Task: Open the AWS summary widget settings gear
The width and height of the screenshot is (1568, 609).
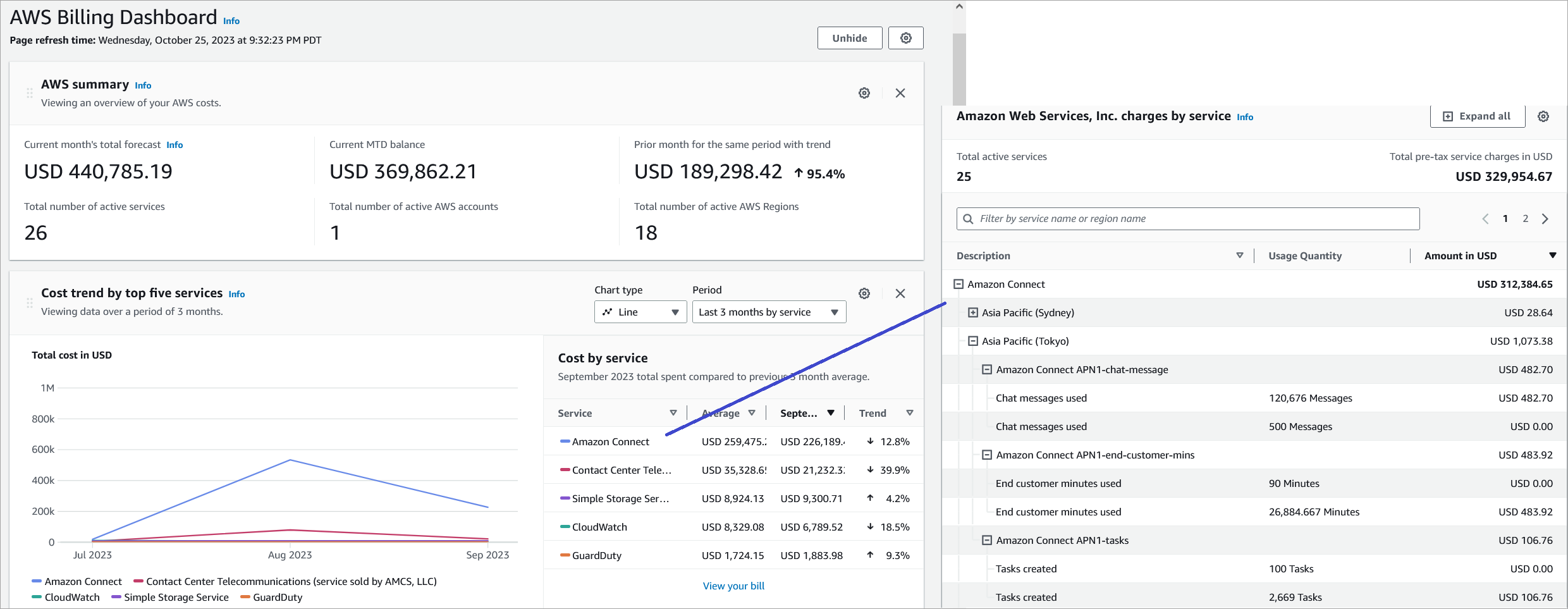Action: tap(864, 92)
